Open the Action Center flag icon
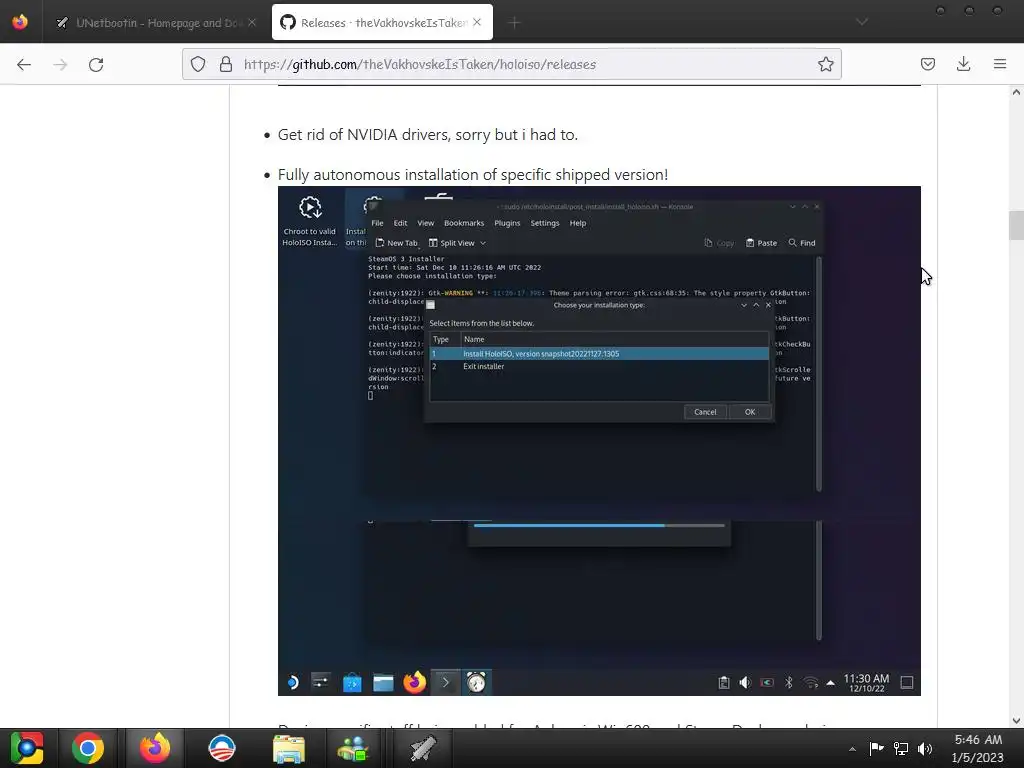Viewport: 1024px width, 768px height. (876, 748)
